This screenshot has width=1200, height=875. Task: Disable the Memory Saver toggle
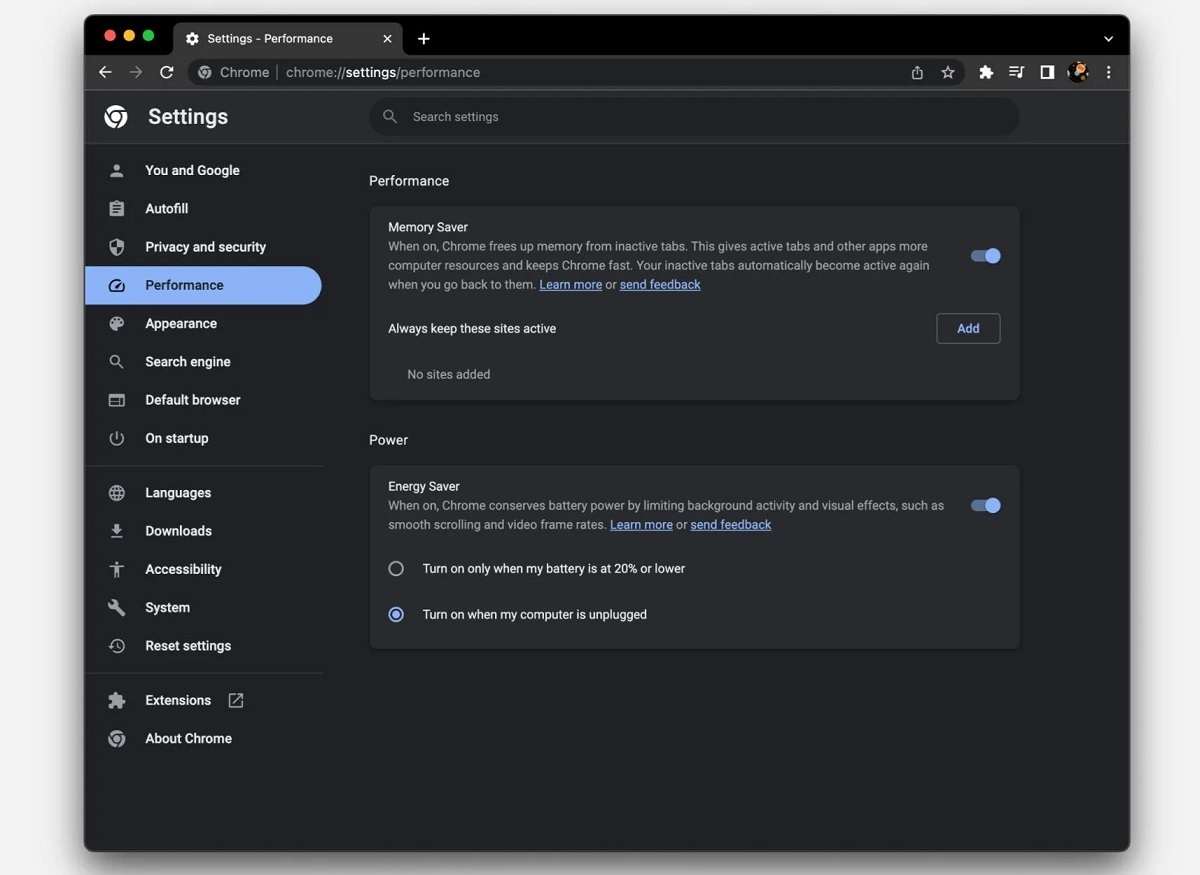(985, 256)
